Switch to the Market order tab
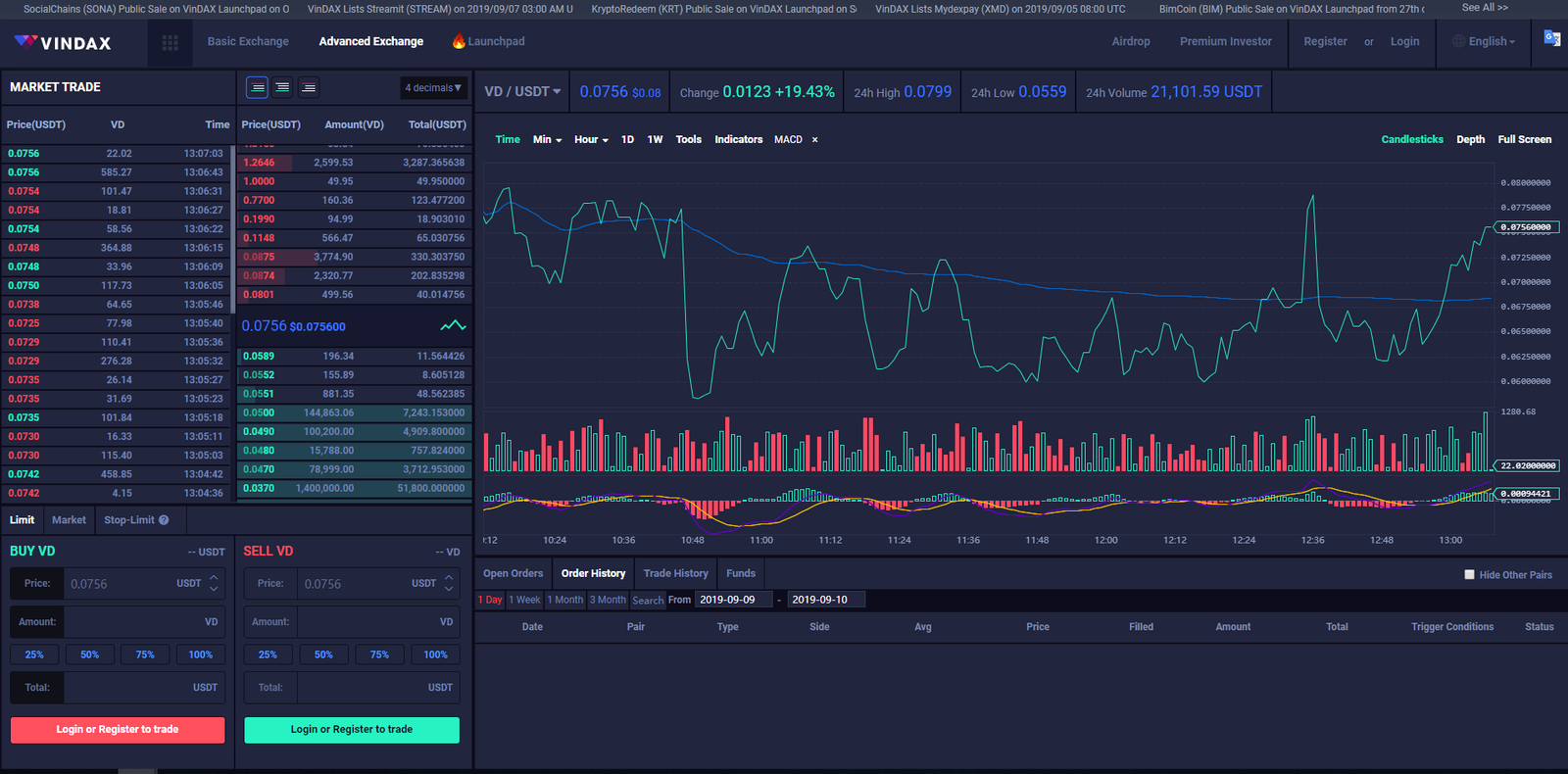The width and height of the screenshot is (1568, 774). 69,520
